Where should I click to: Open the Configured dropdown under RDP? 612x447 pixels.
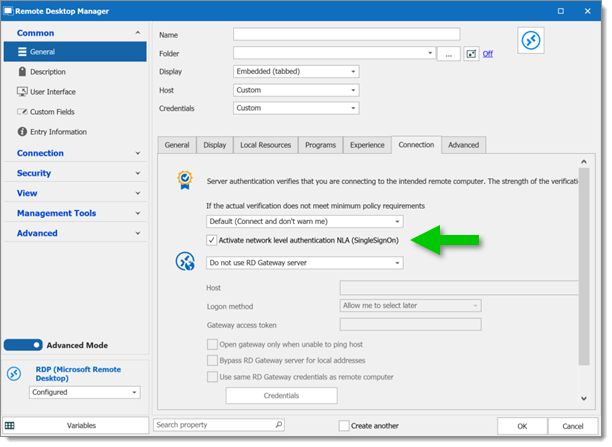tap(85, 392)
